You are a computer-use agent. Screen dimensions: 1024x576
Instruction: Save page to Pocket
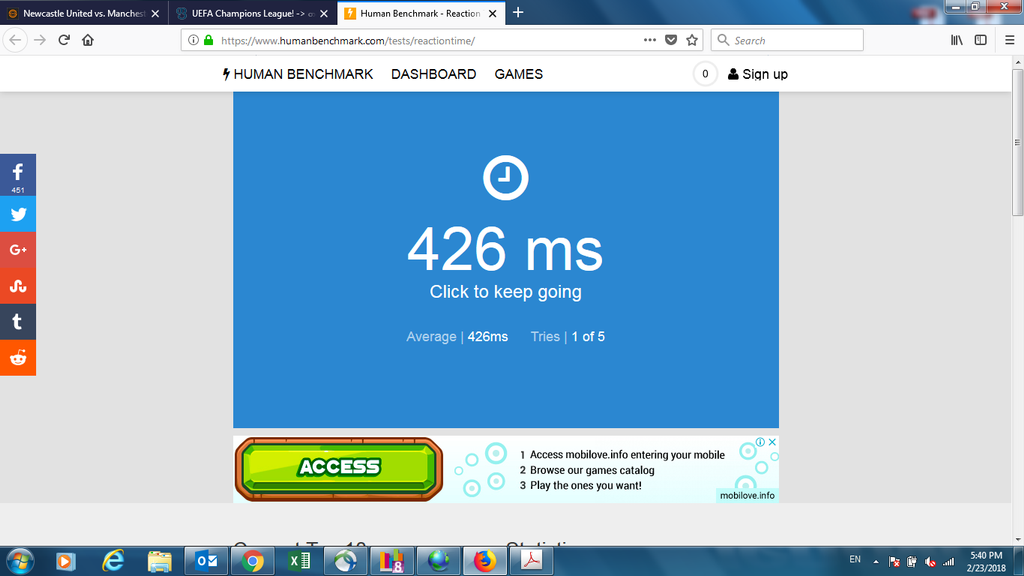pyautogui.click(x=671, y=40)
